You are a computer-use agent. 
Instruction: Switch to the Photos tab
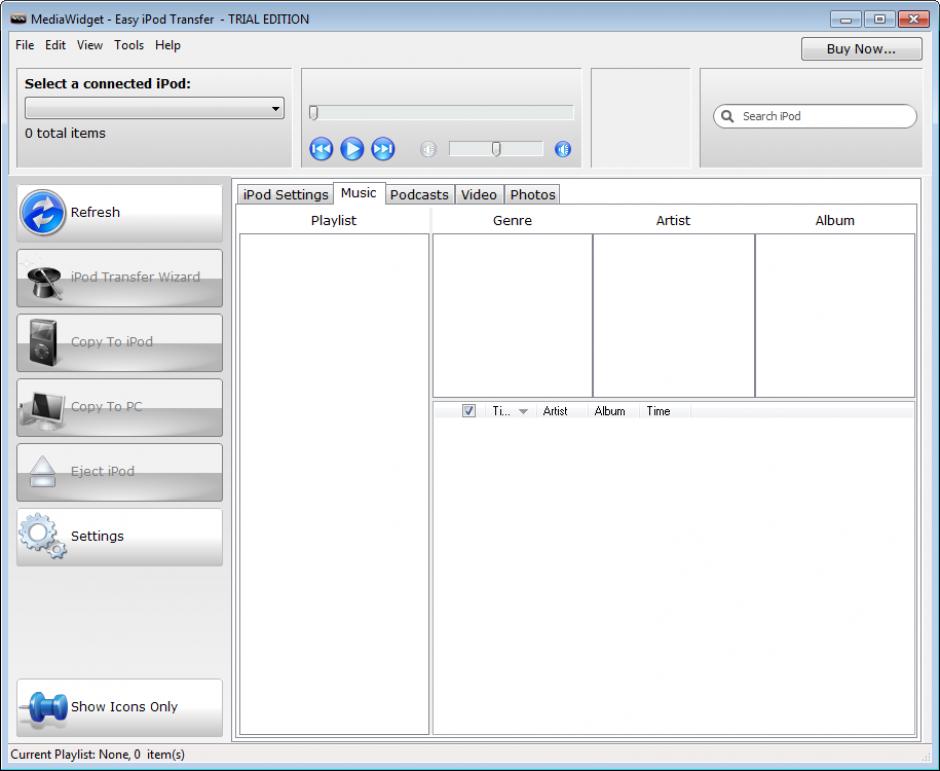[x=532, y=194]
